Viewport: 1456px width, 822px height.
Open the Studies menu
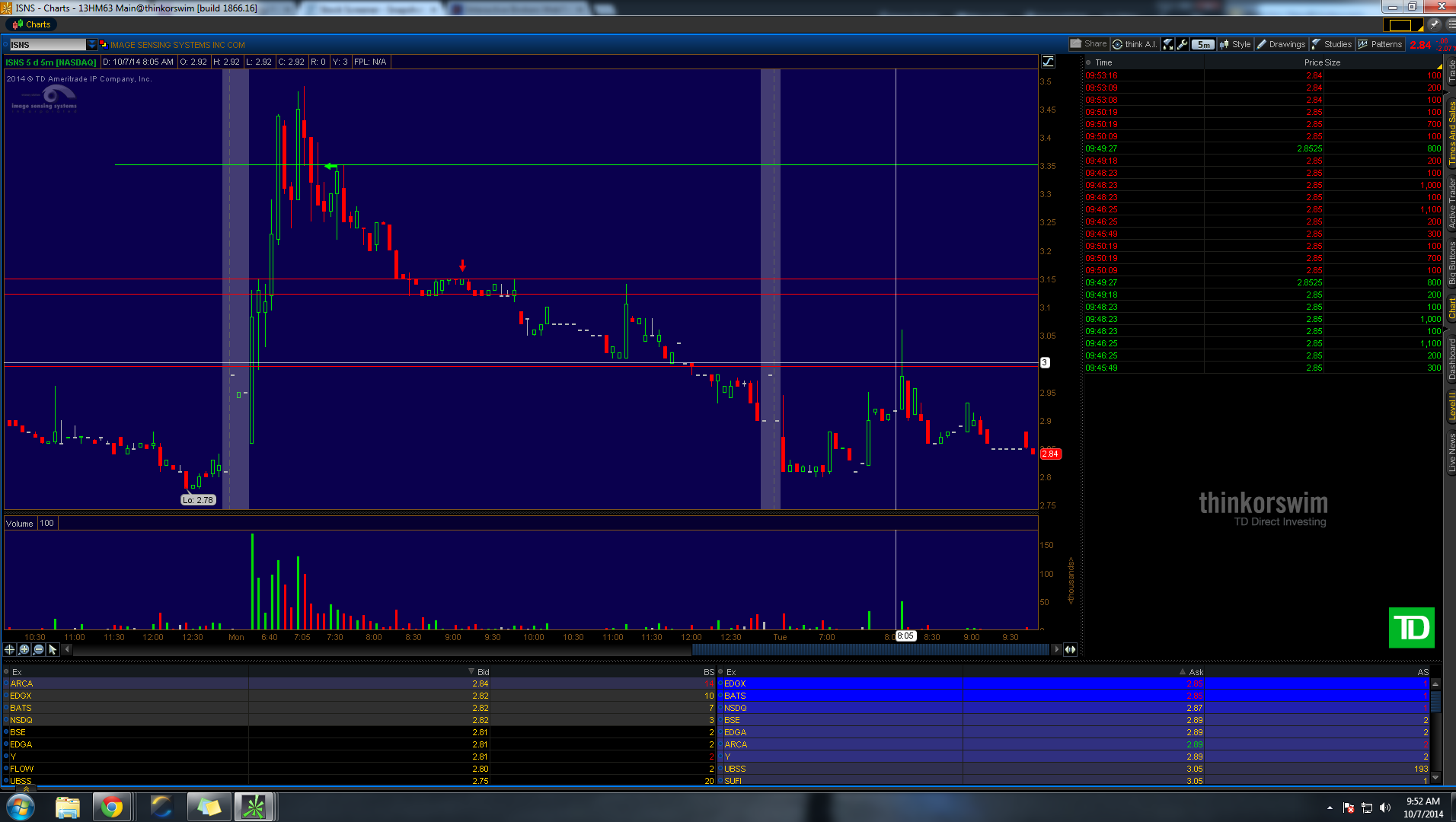(x=1332, y=44)
